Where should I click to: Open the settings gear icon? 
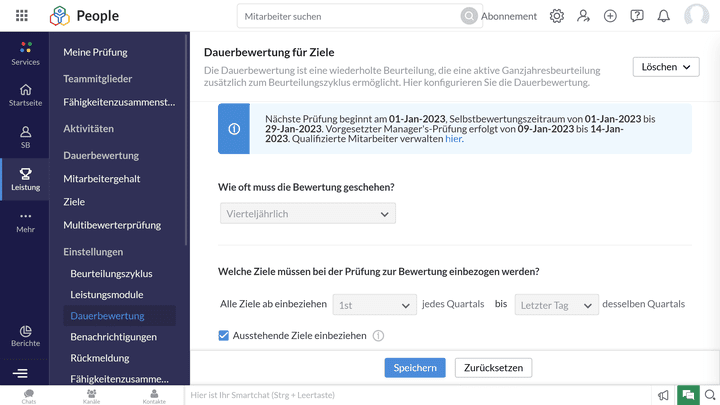557,16
